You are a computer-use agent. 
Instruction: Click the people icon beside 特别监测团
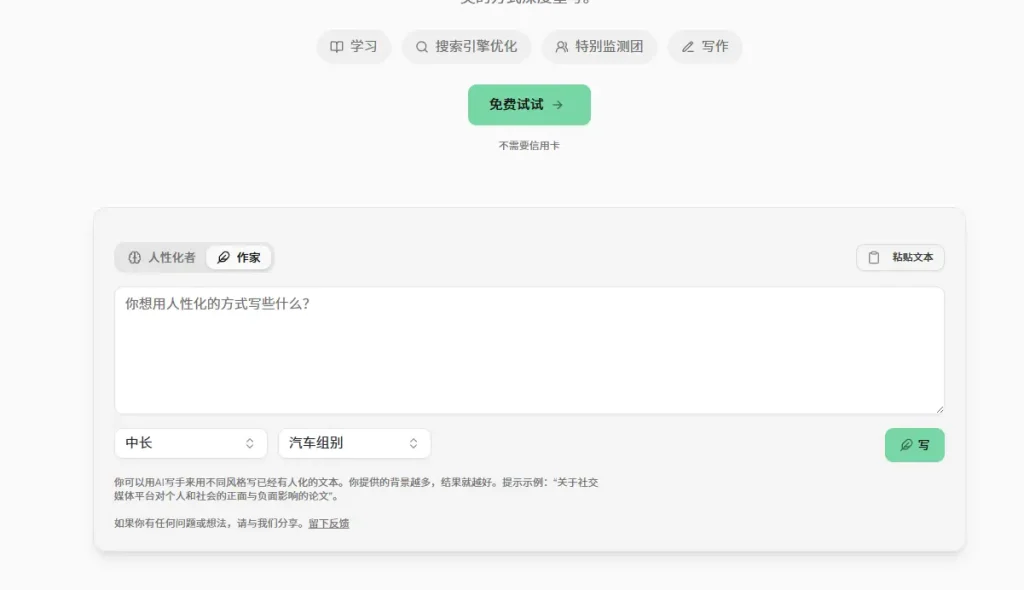(x=562, y=47)
